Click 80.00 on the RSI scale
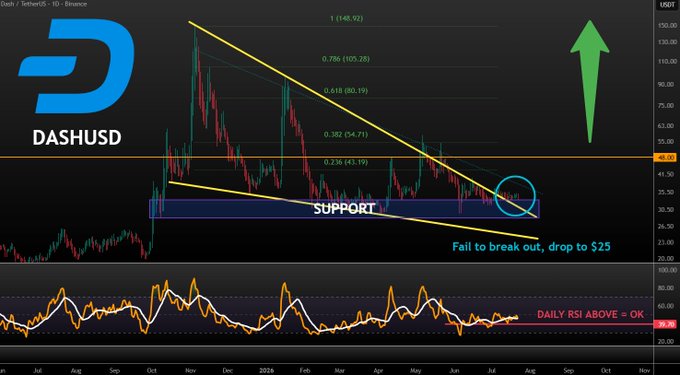 click(667, 288)
